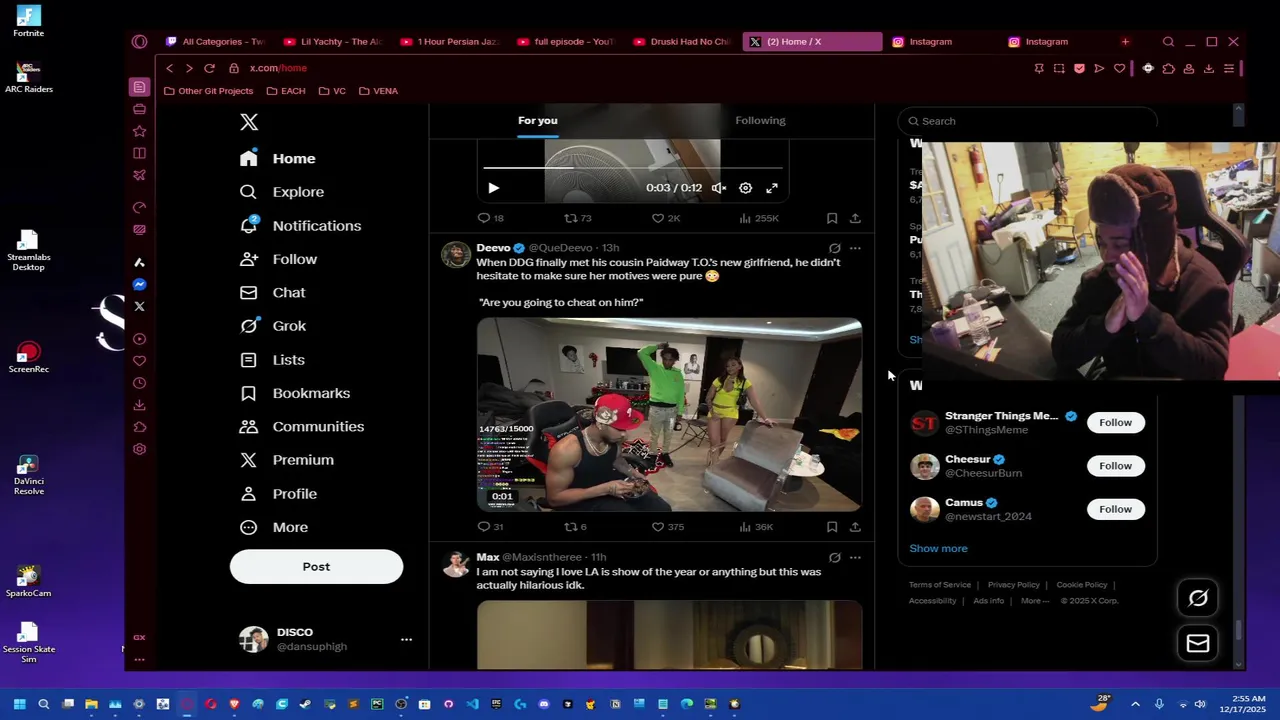The height and width of the screenshot is (720, 1280).
Task: Expand Other Git Projects bookmarks folder
Action: pos(208,91)
